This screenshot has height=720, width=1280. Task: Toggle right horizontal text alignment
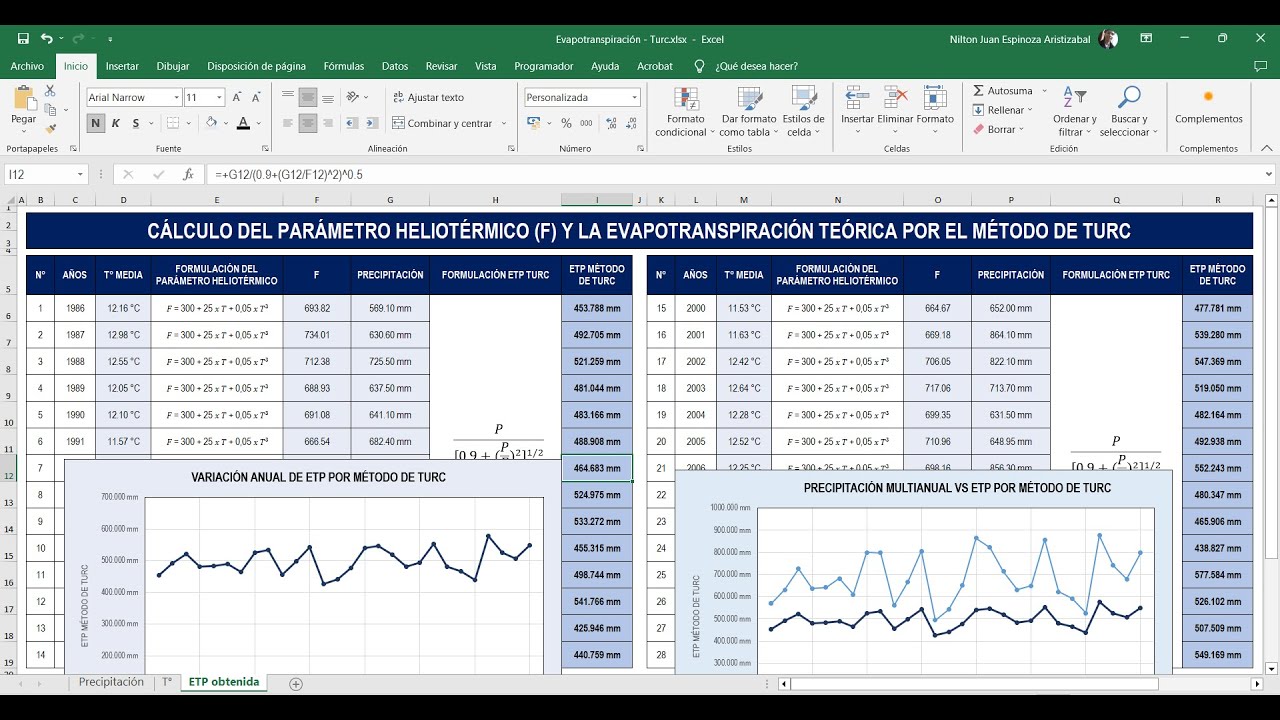329,123
